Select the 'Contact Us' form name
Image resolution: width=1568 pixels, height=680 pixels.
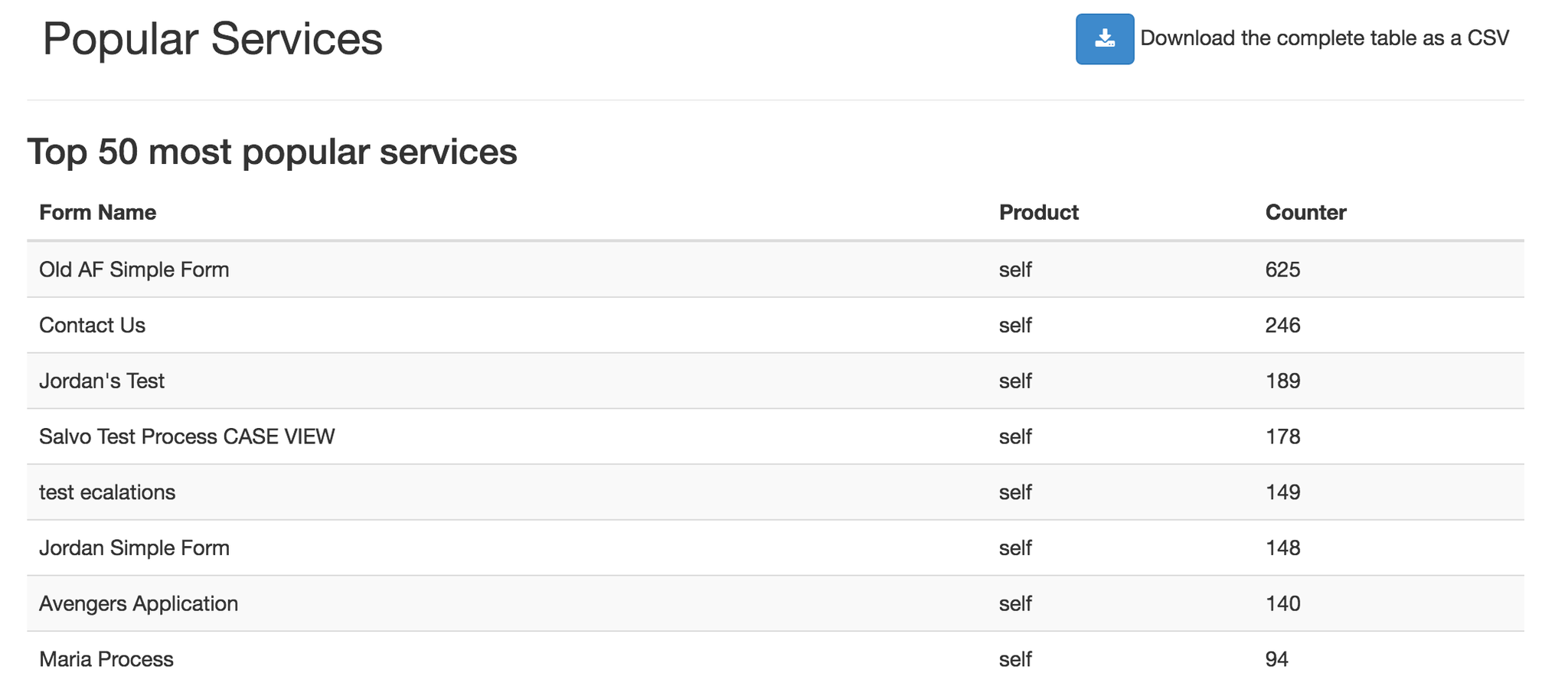(92, 325)
